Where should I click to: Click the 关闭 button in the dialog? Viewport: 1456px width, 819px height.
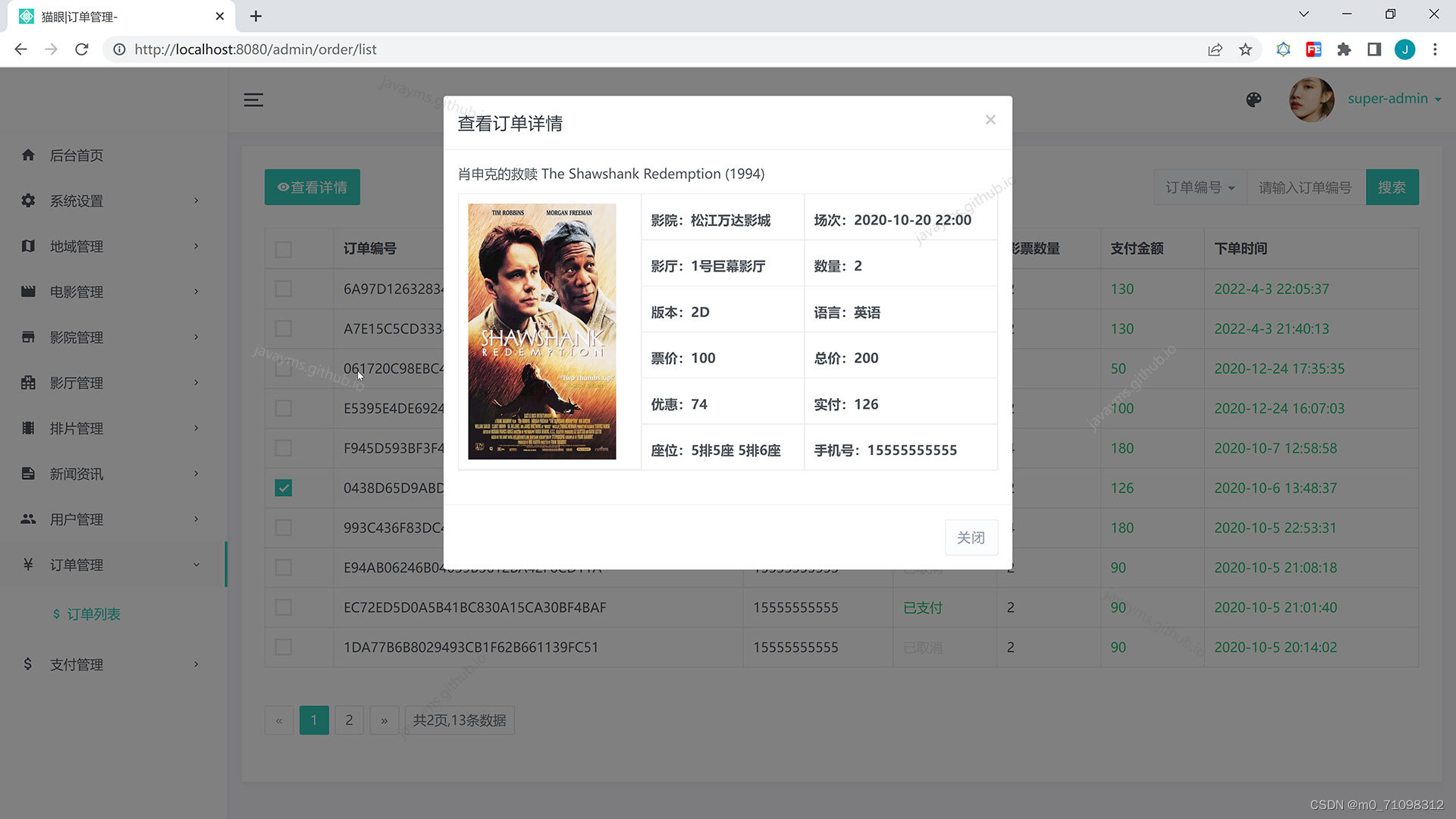971,538
